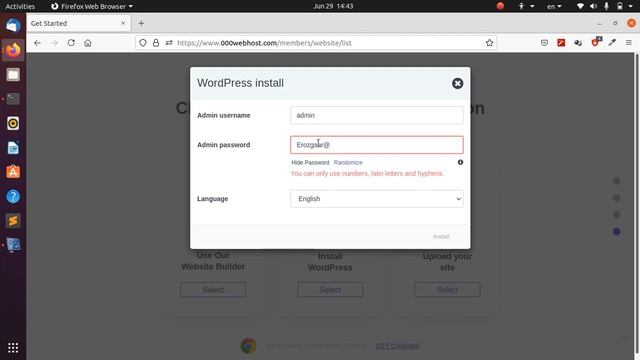Open the Pocket save icon
This screenshot has height=360, width=640.
pos(544,43)
